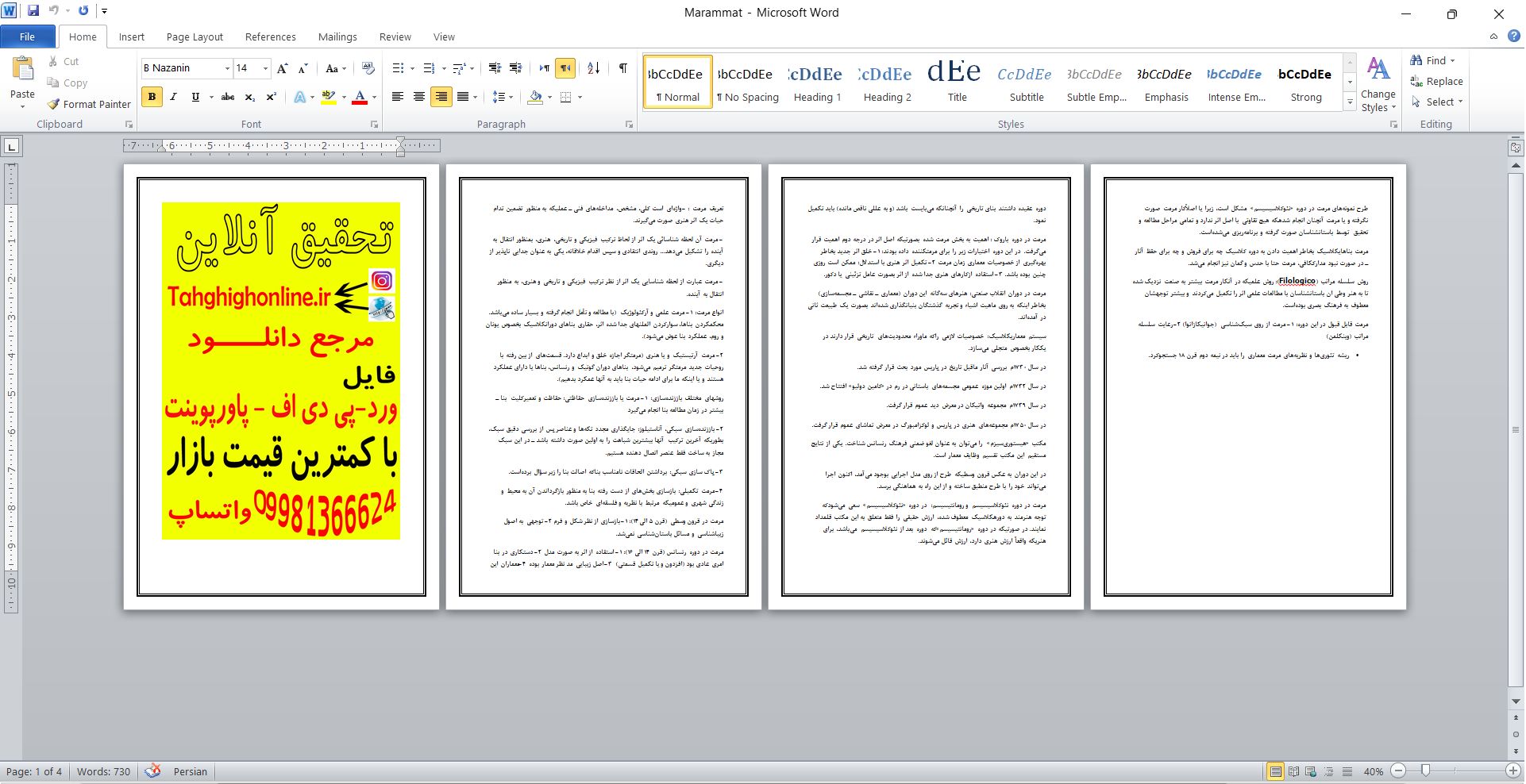Image resolution: width=1526 pixels, height=784 pixels.
Task: Click the first page cover thumbnail
Action: click(x=281, y=387)
